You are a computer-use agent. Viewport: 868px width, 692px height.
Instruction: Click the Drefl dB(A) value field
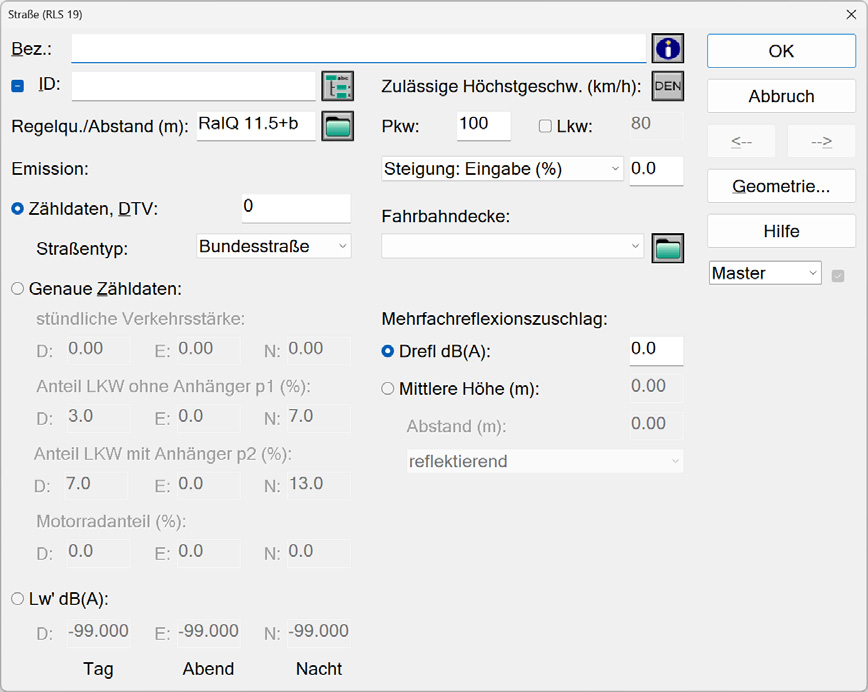pos(657,351)
